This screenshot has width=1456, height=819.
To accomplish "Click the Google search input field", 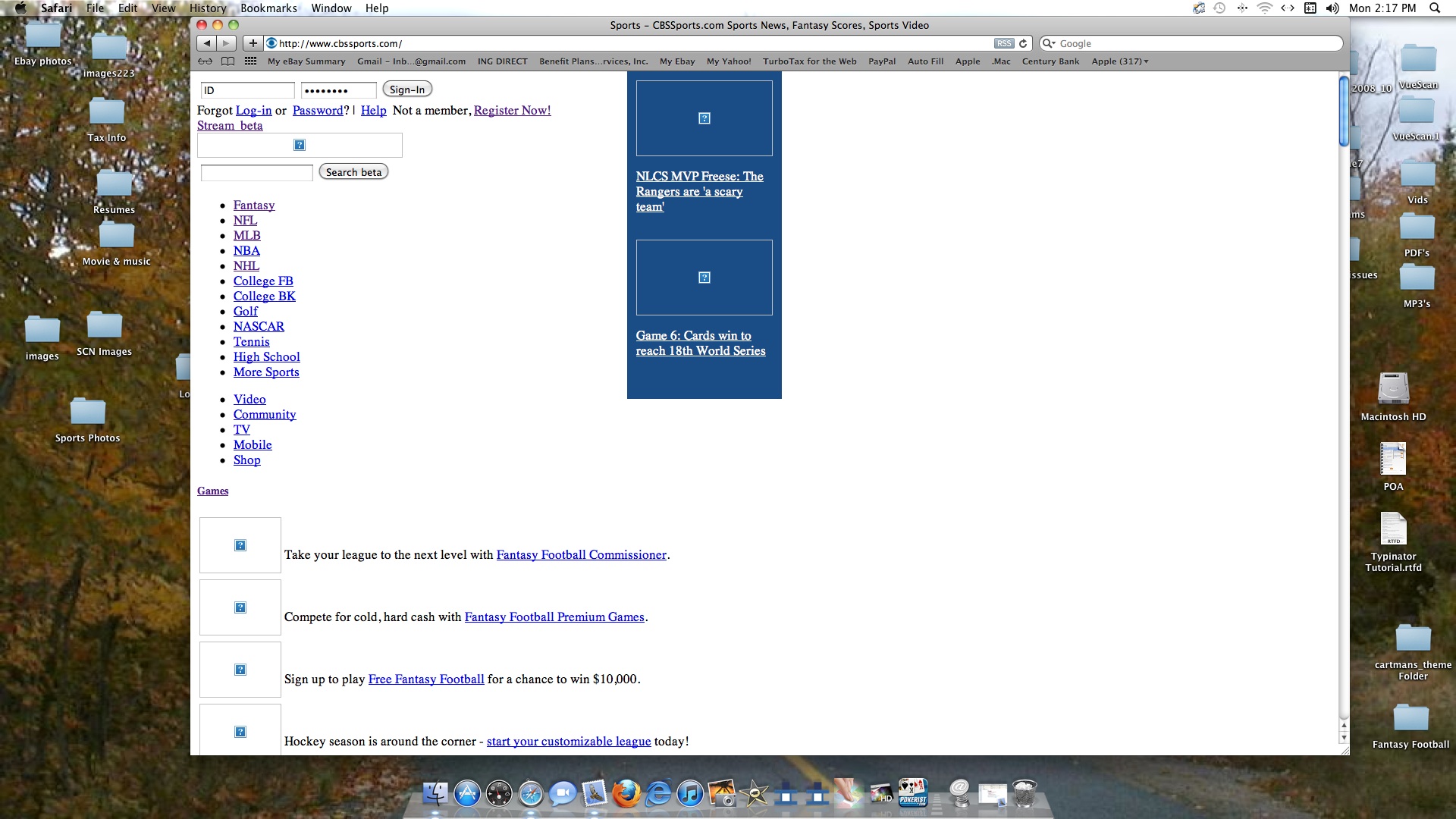I will point(1190,43).
